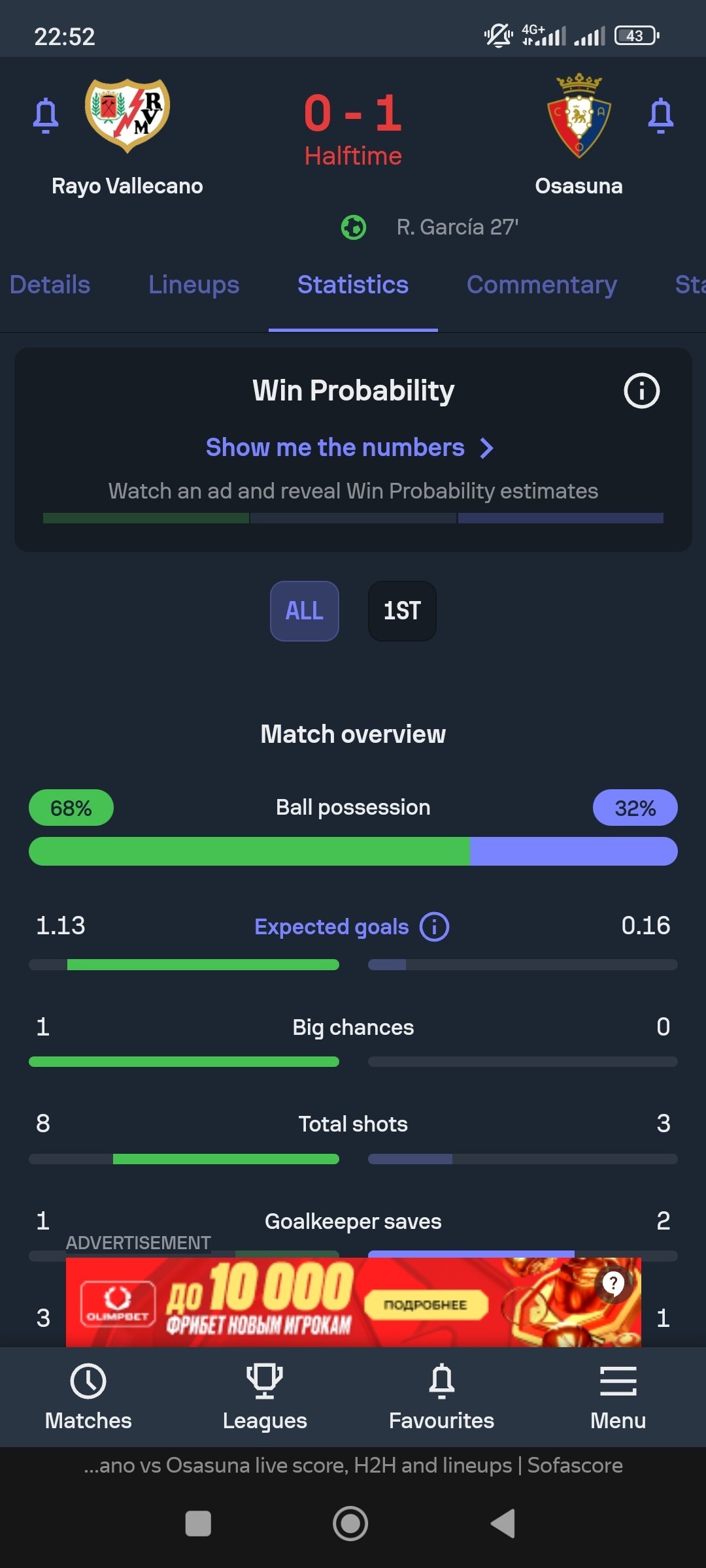This screenshot has width=706, height=1568.
Task: Select the 1ST half filter
Action: click(x=402, y=611)
